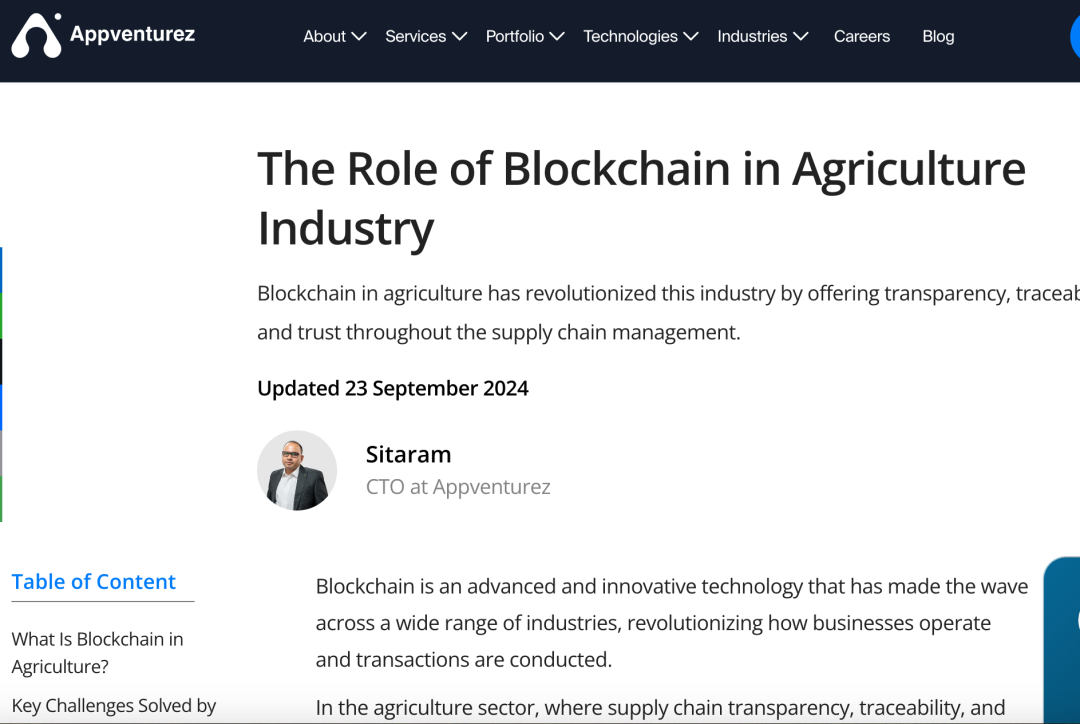Viewport: 1080px width, 724px height.
Task: Jump to What Is Blockchain in Agriculture?
Action: tap(97, 652)
